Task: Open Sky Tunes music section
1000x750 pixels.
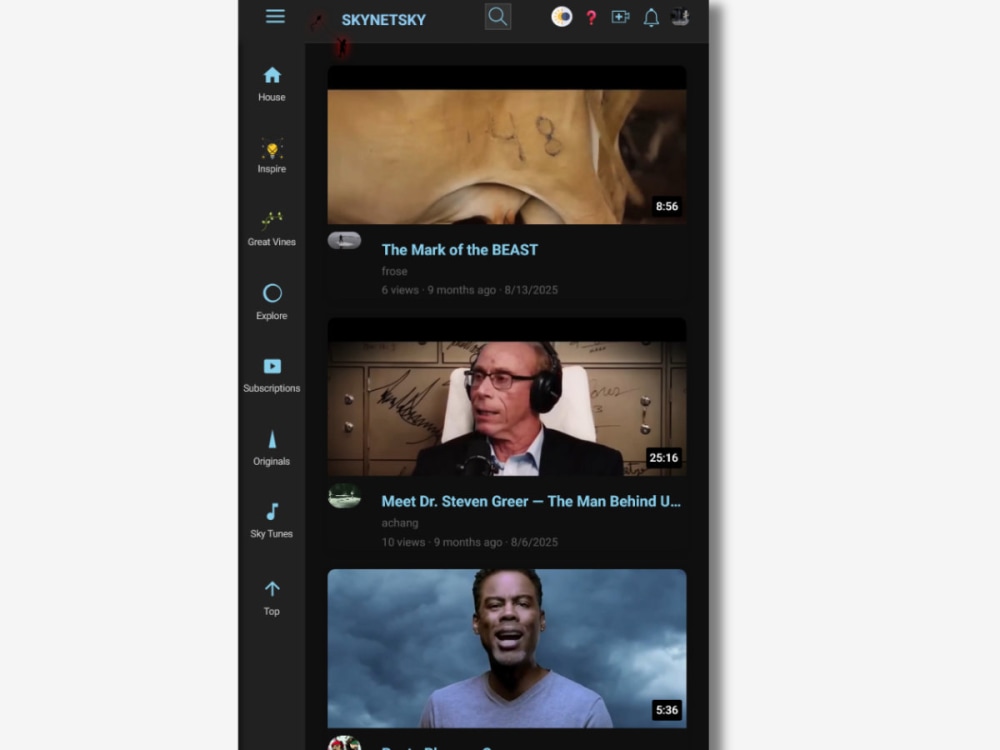Action: [272, 520]
